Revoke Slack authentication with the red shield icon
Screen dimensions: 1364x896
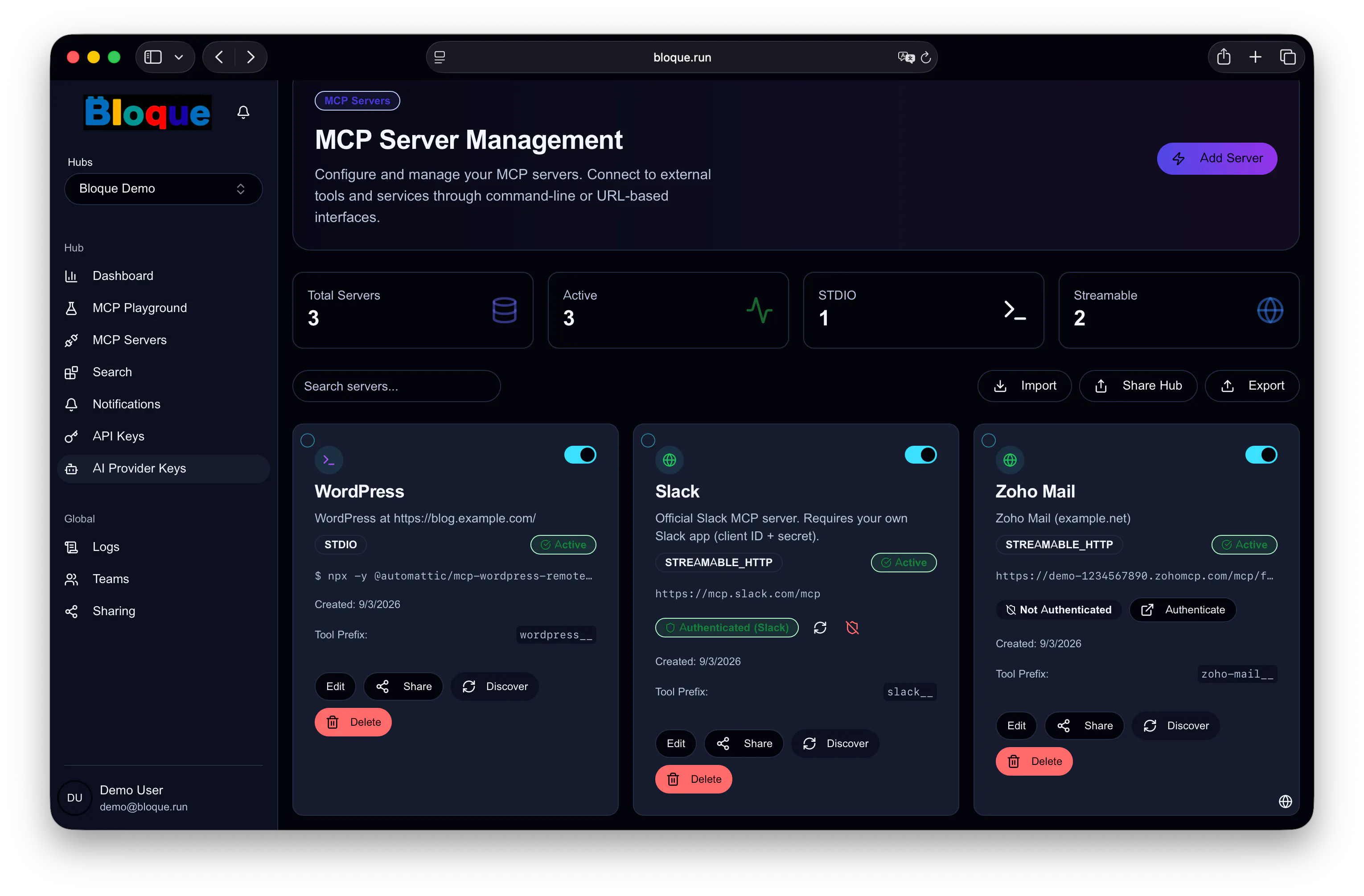point(852,628)
